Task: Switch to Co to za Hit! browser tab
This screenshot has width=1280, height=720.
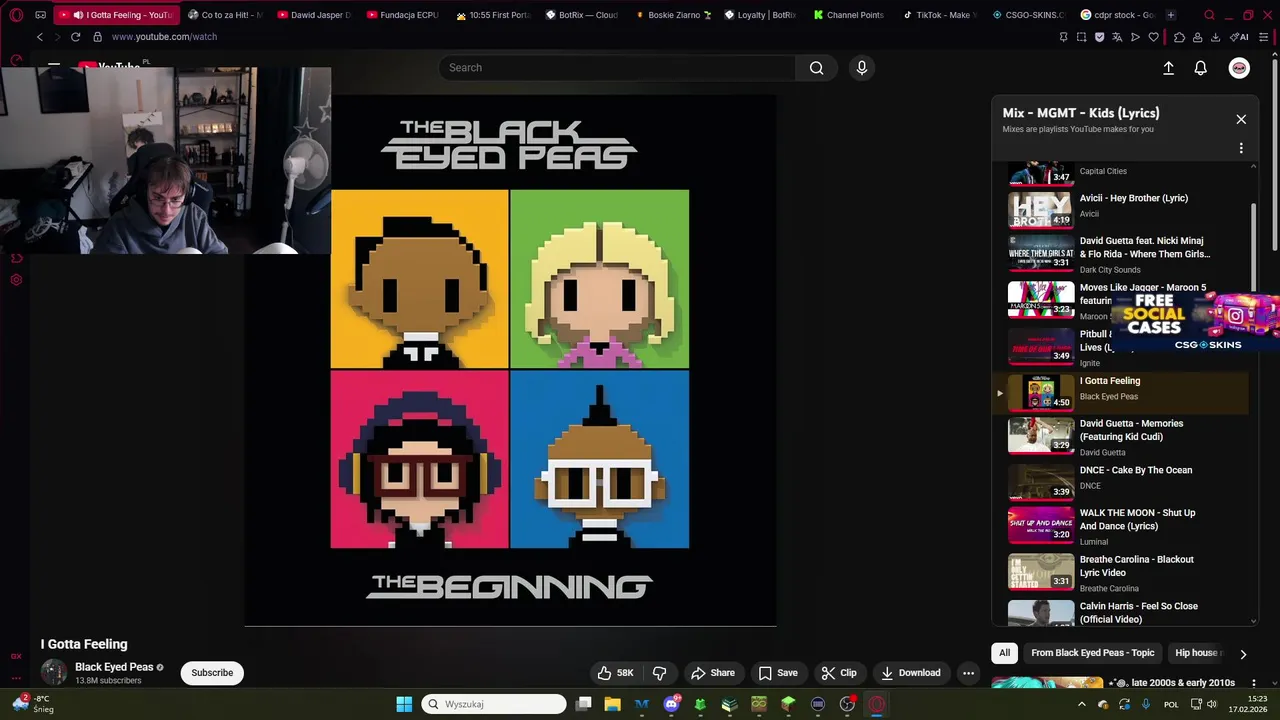Action: tap(225, 15)
